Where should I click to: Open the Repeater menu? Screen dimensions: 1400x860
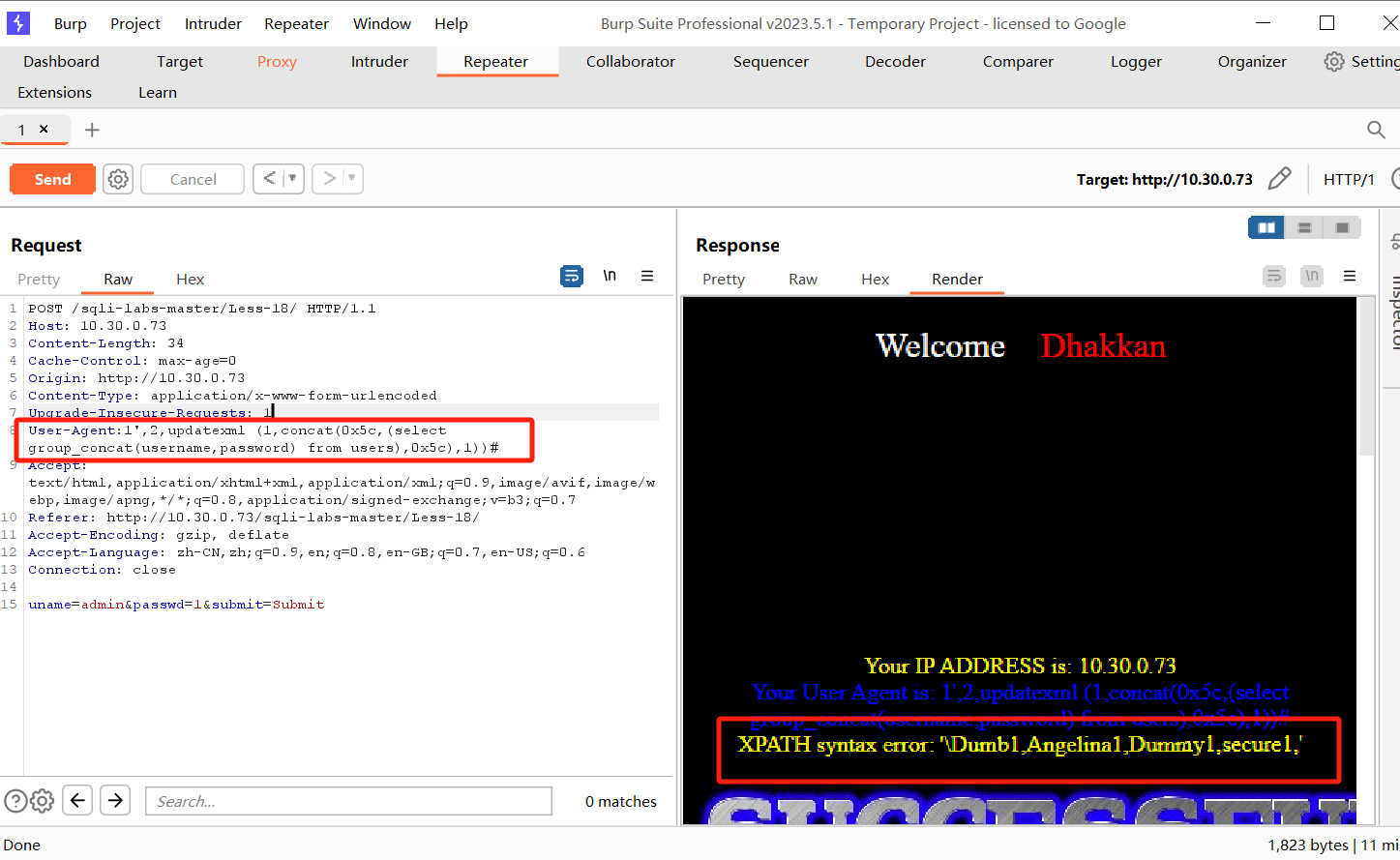[296, 23]
